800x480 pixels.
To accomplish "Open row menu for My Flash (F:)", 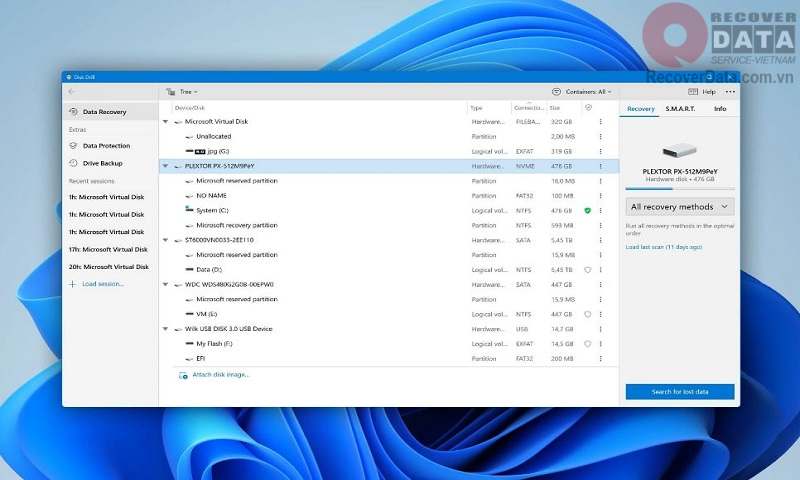I will (x=601, y=344).
